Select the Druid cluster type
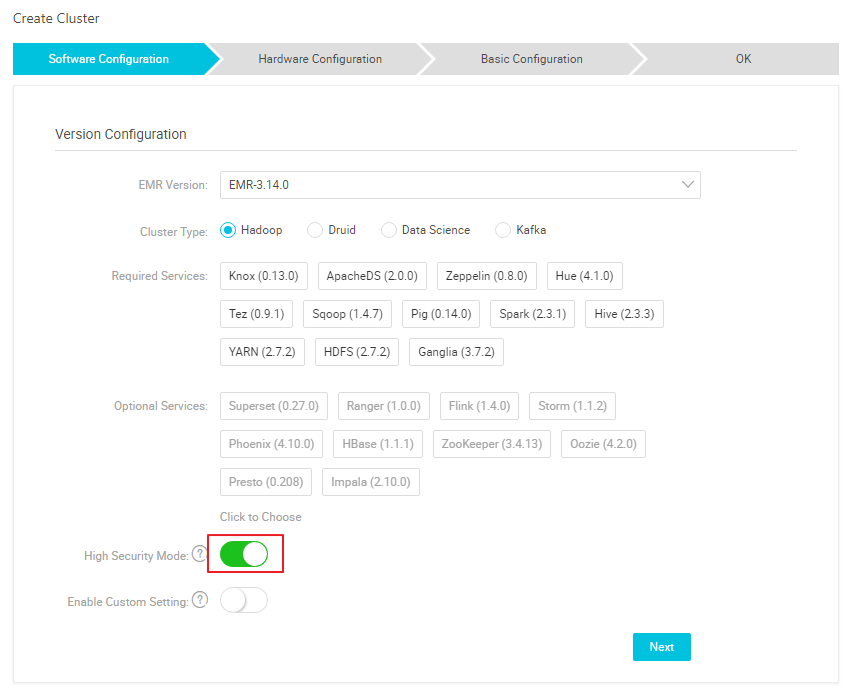This screenshot has width=858, height=697. (315, 230)
